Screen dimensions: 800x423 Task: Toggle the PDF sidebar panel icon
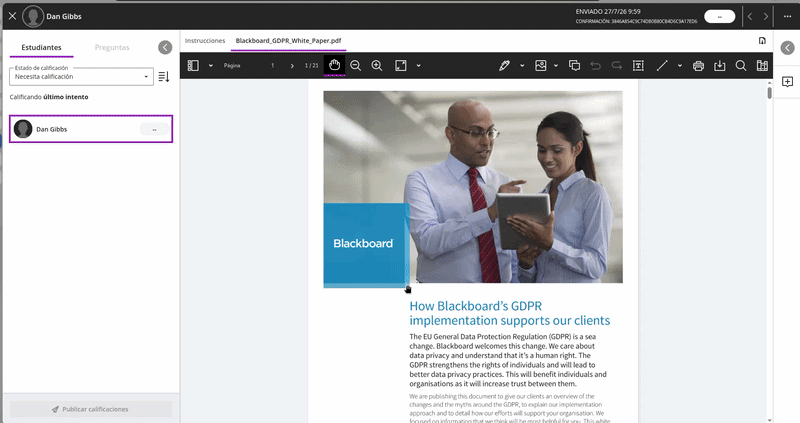(193, 65)
